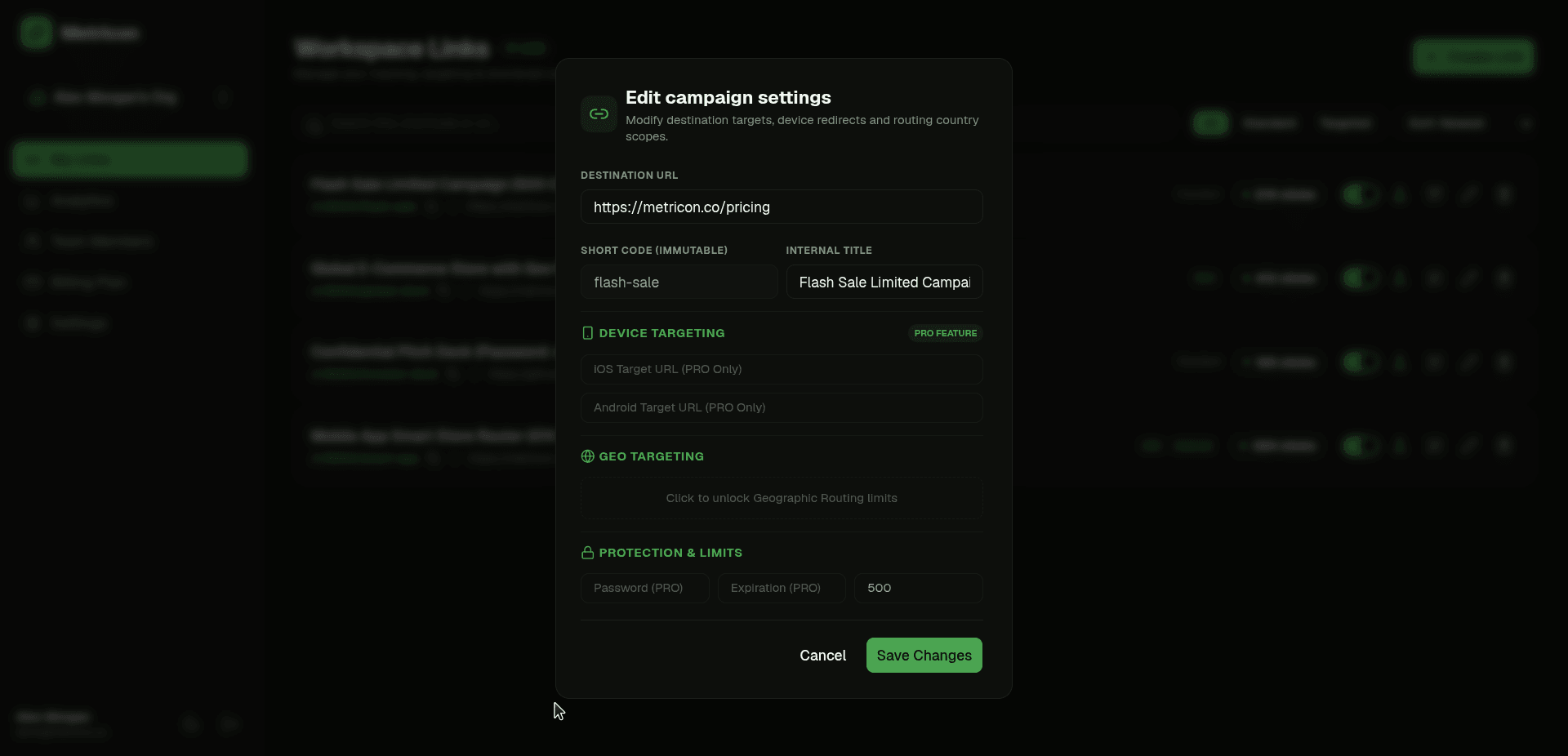Screen dimensions: 1568x756
Task: Focus the click limit field showing 500
Action: pos(919,588)
